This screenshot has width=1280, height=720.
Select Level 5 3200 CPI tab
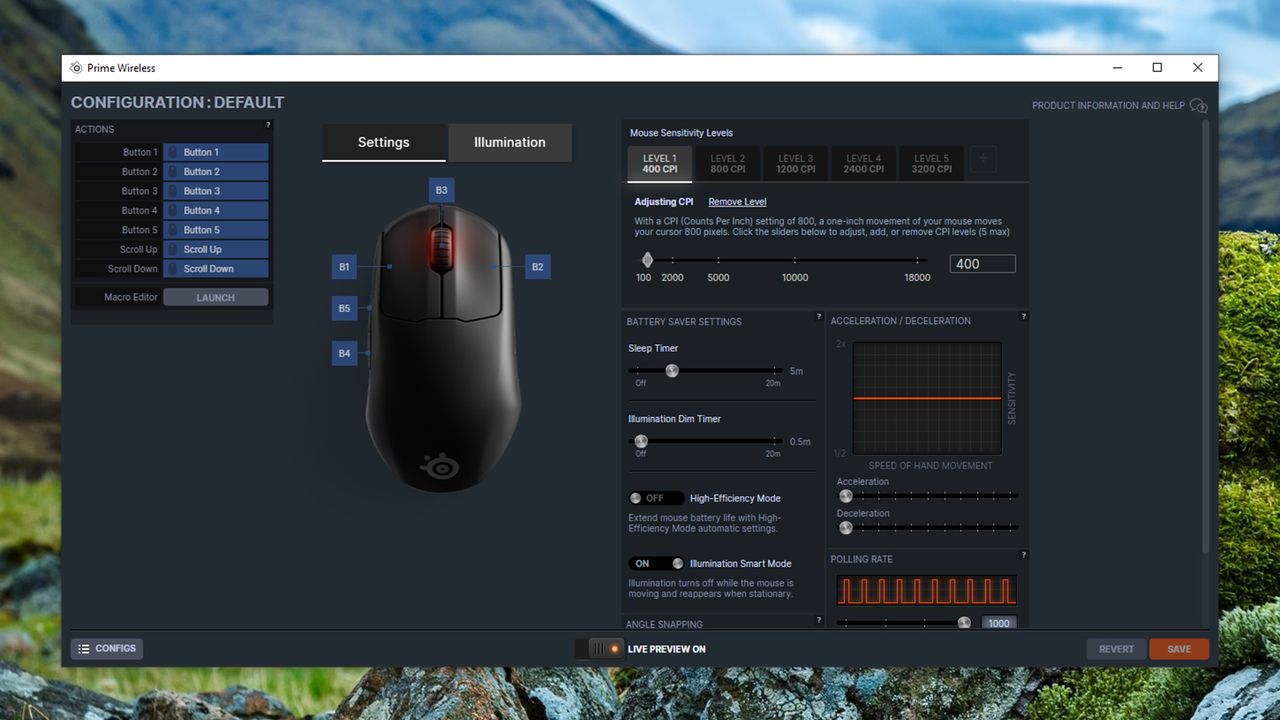[x=932, y=164]
